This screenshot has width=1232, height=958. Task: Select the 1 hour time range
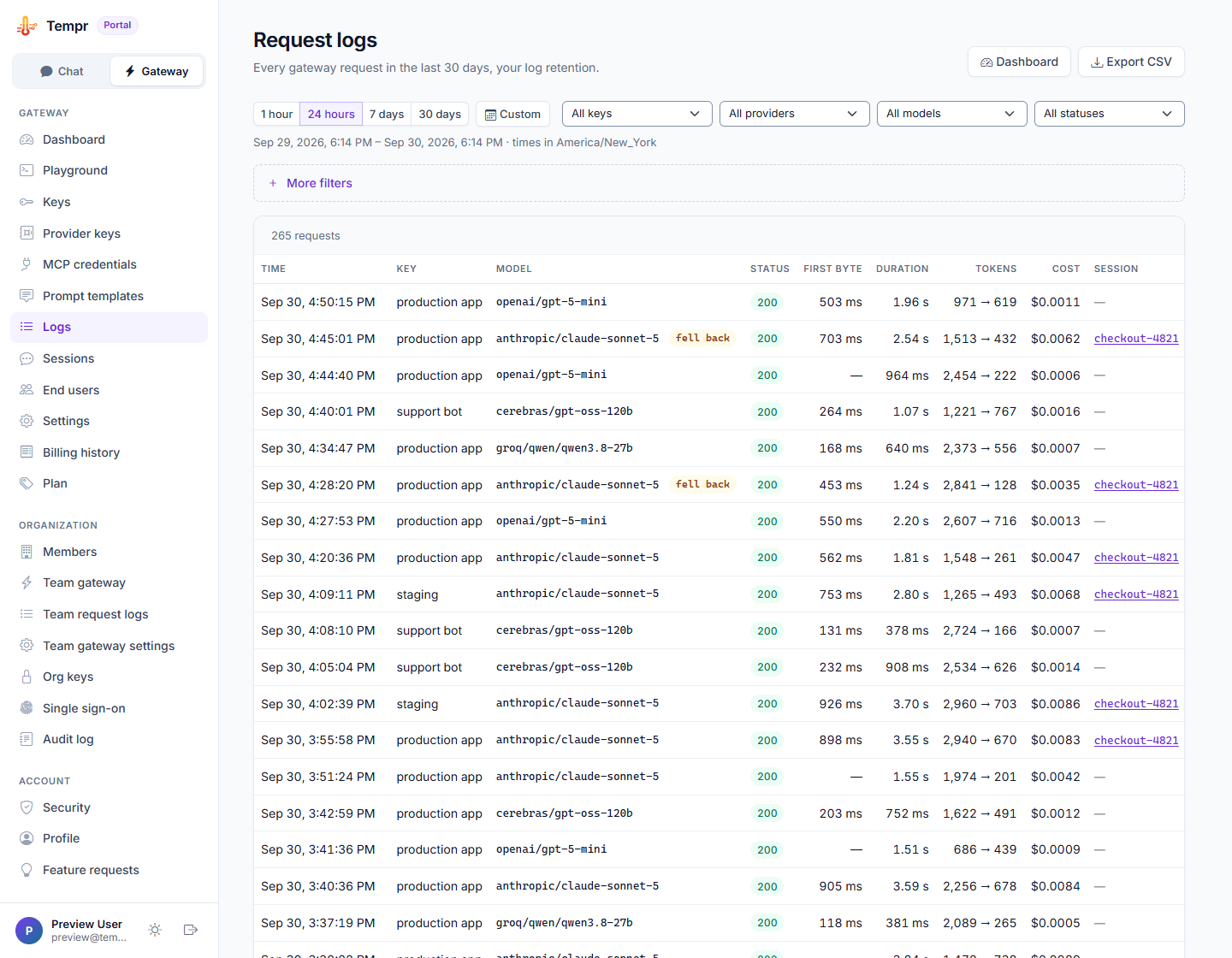(x=276, y=114)
